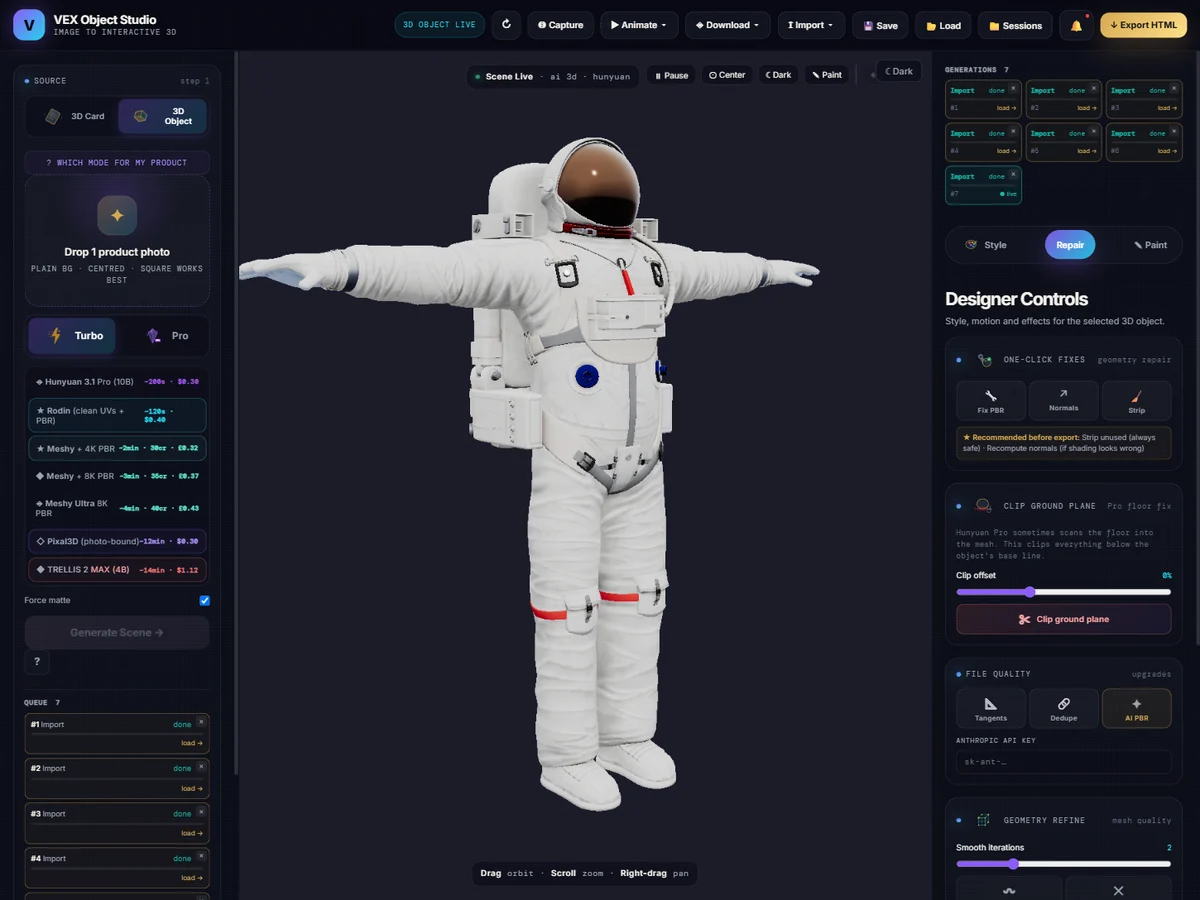The width and height of the screenshot is (1200, 900).
Task: Click the Anthropic API key field
Action: coord(1064,762)
